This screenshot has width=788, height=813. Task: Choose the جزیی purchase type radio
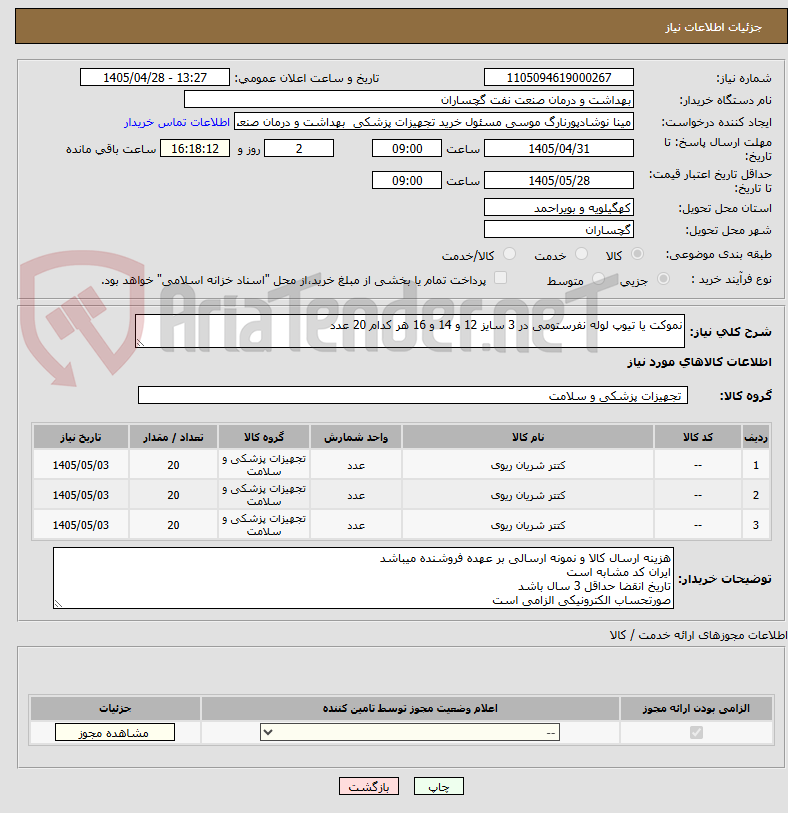tap(663, 279)
